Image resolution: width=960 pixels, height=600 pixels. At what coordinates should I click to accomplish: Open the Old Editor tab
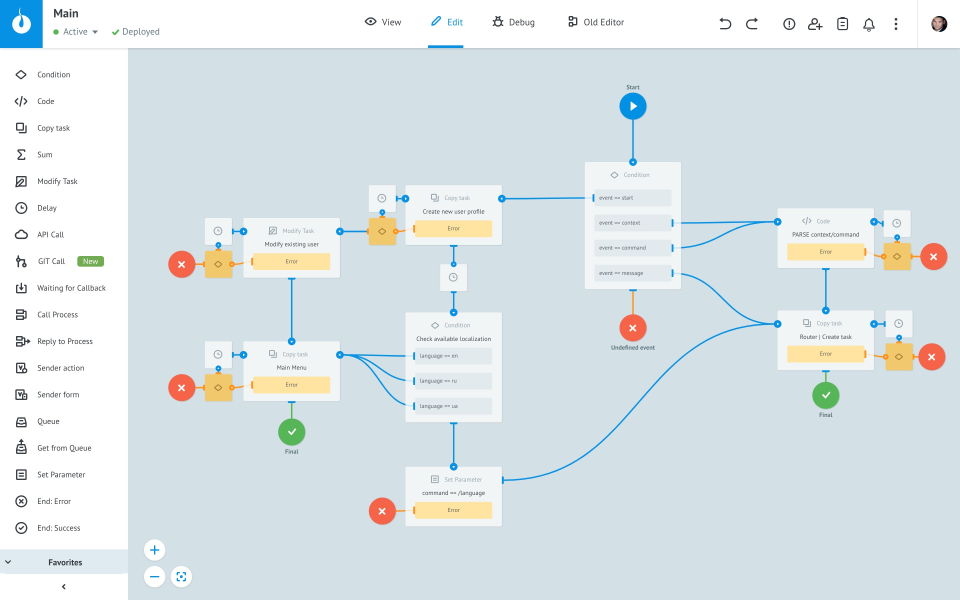(595, 21)
